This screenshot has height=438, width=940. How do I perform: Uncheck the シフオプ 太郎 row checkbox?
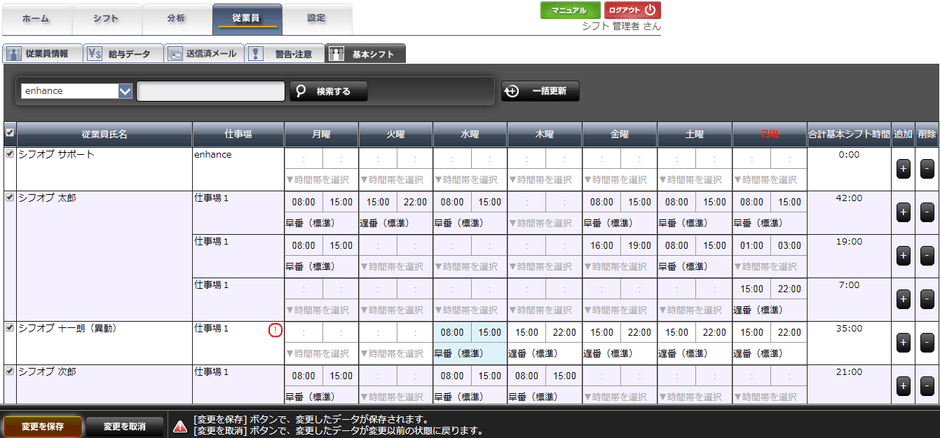click(x=8, y=197)
